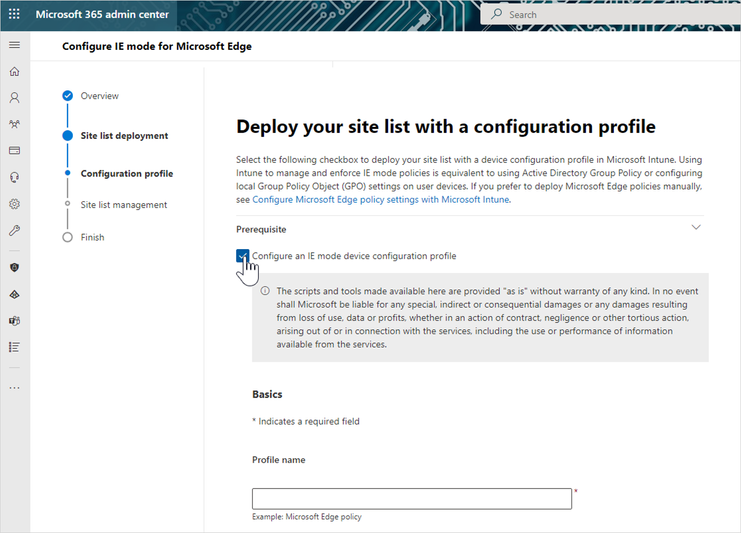Open Configure Microsoft Edge policy settings link
The width and height of the screenshot is (741, 533).
381,199
